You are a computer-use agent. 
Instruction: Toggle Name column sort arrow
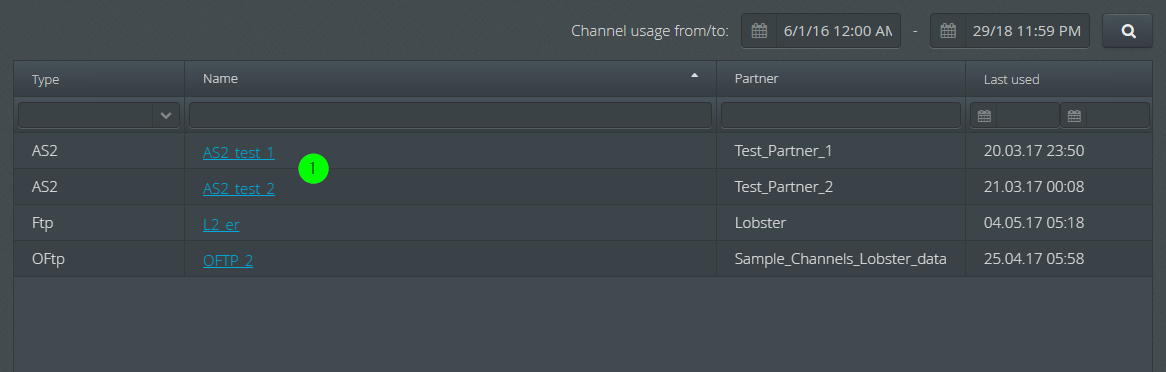click(695, 75)
